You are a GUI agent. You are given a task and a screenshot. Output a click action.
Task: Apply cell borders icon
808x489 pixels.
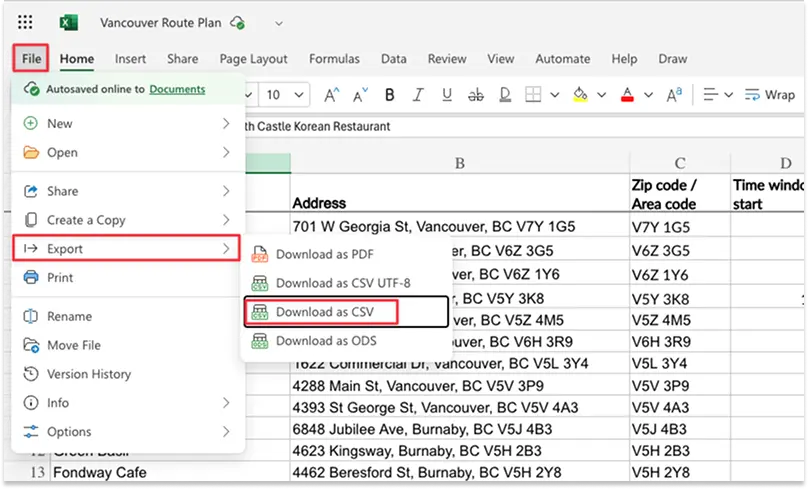click(533, 95)
